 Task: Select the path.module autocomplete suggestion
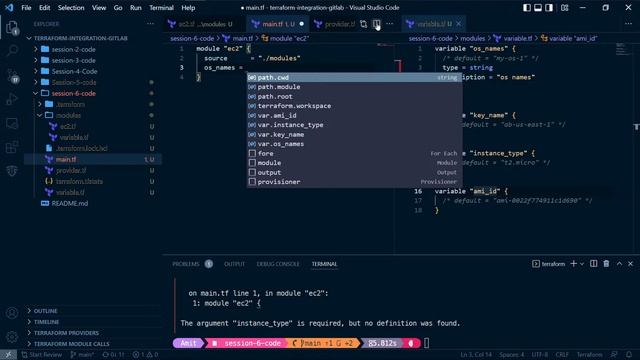point(354,87)
